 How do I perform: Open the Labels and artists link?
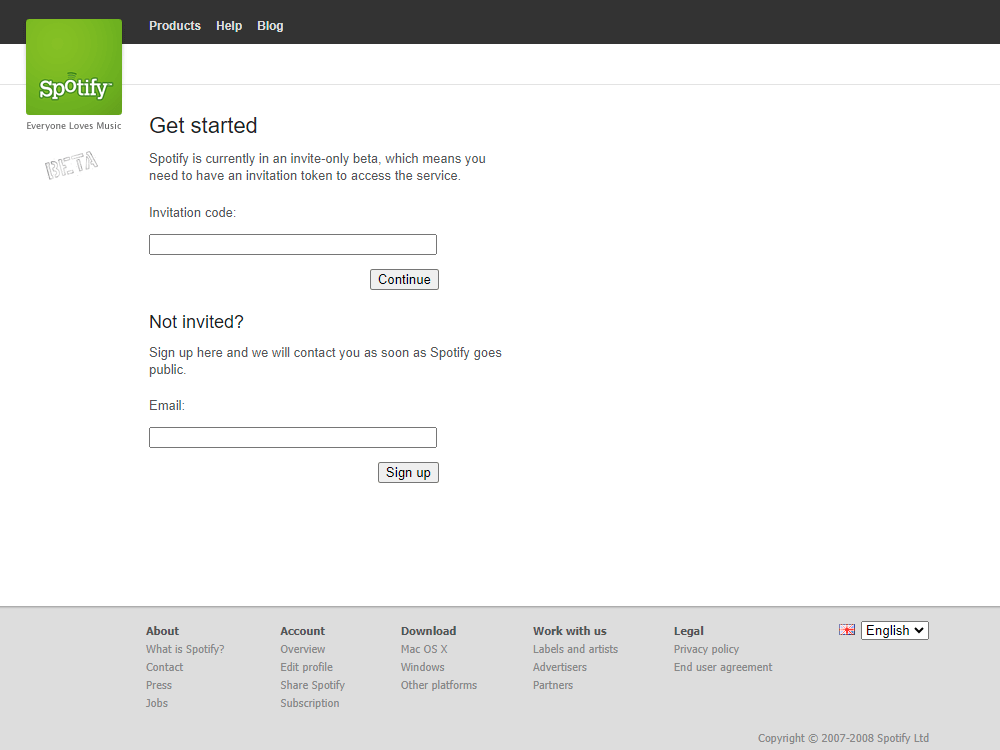[x=575, y=649]
